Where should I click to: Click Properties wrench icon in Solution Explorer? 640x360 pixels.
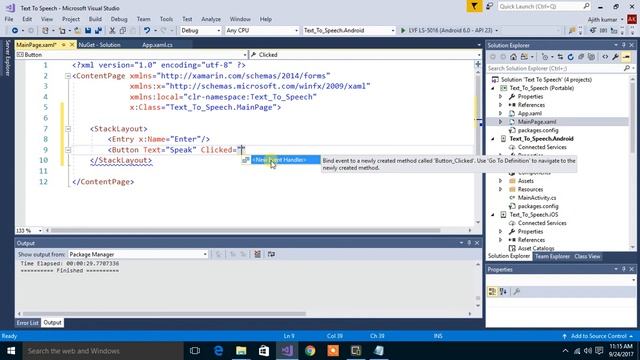click(x=615, y=57)
